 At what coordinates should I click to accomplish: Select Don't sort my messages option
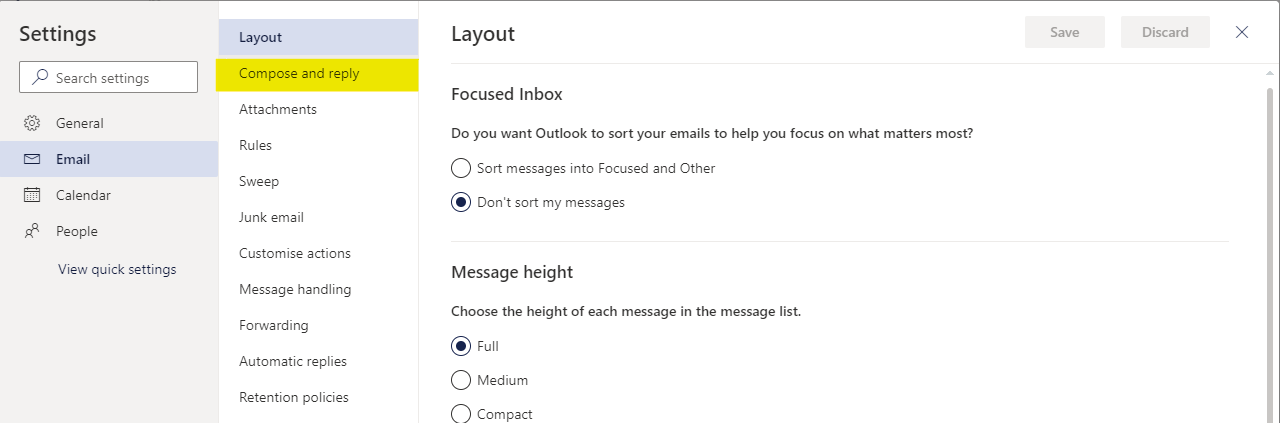[461, 202]
